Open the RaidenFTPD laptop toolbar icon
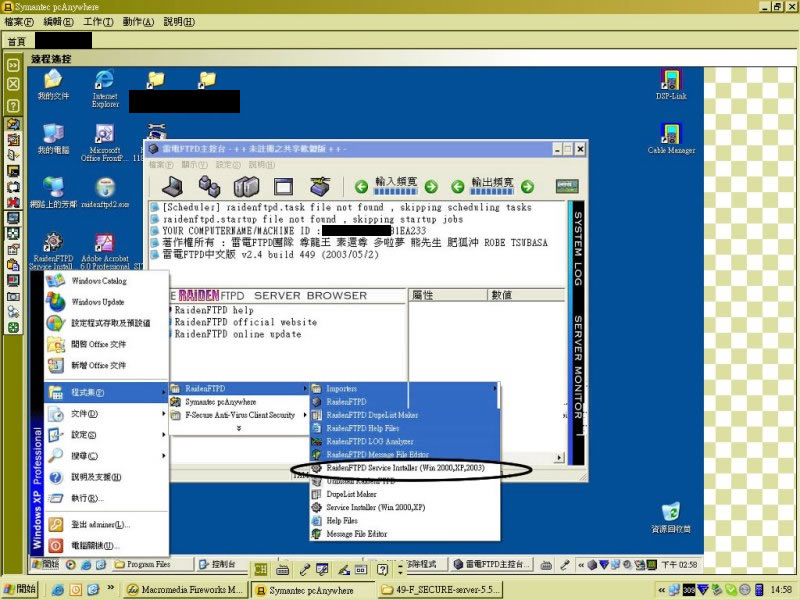The width and height of the screenshot is (800, 600). coord(172,187)
